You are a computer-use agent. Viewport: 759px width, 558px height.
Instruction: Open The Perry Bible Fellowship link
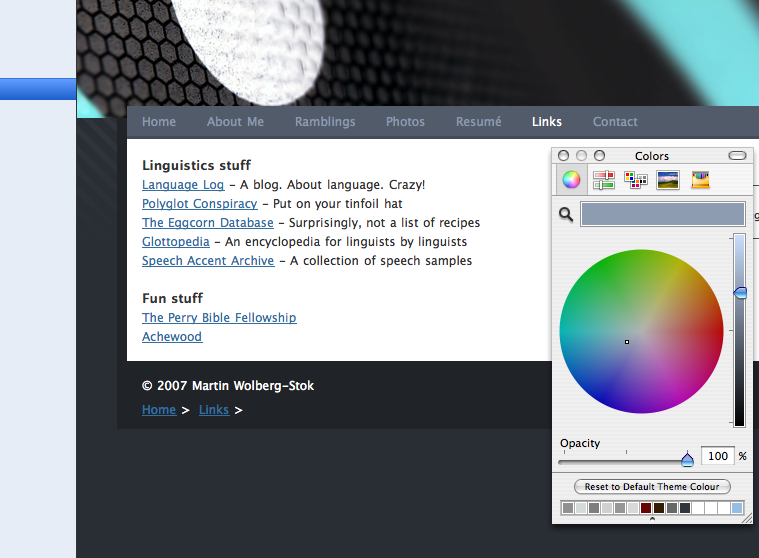[219, 317]
